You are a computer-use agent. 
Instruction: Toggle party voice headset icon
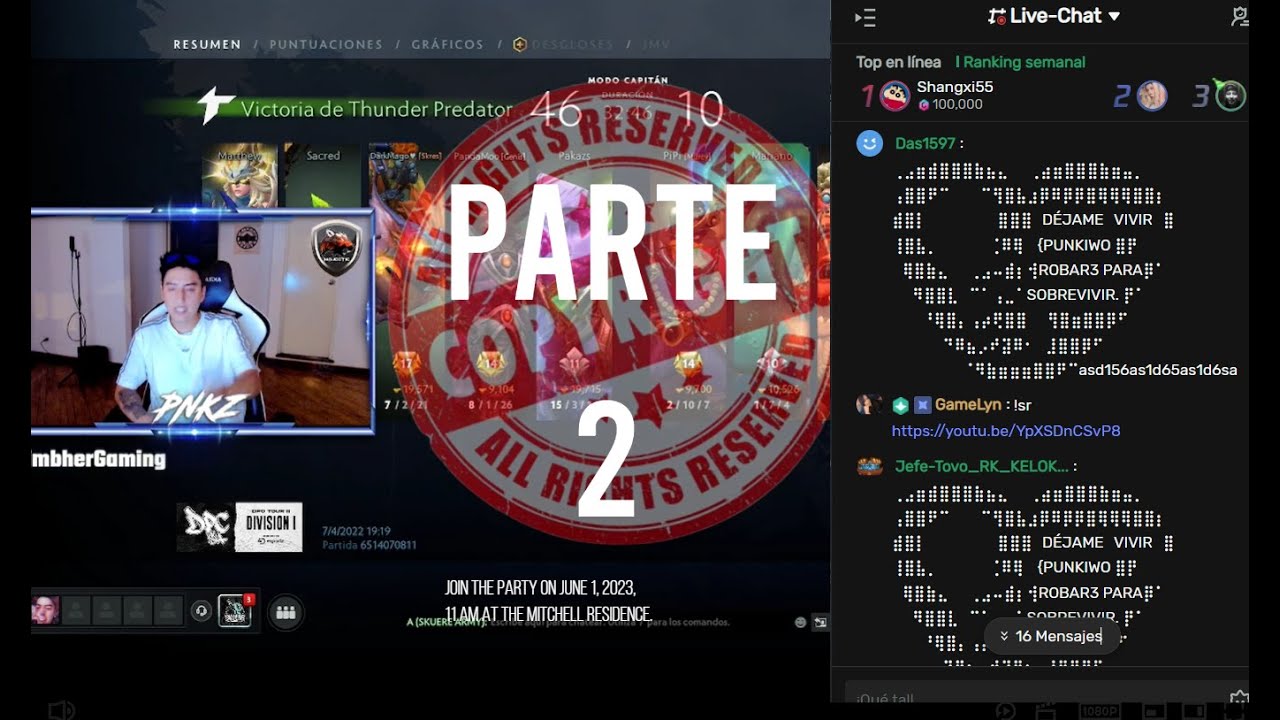201,610
